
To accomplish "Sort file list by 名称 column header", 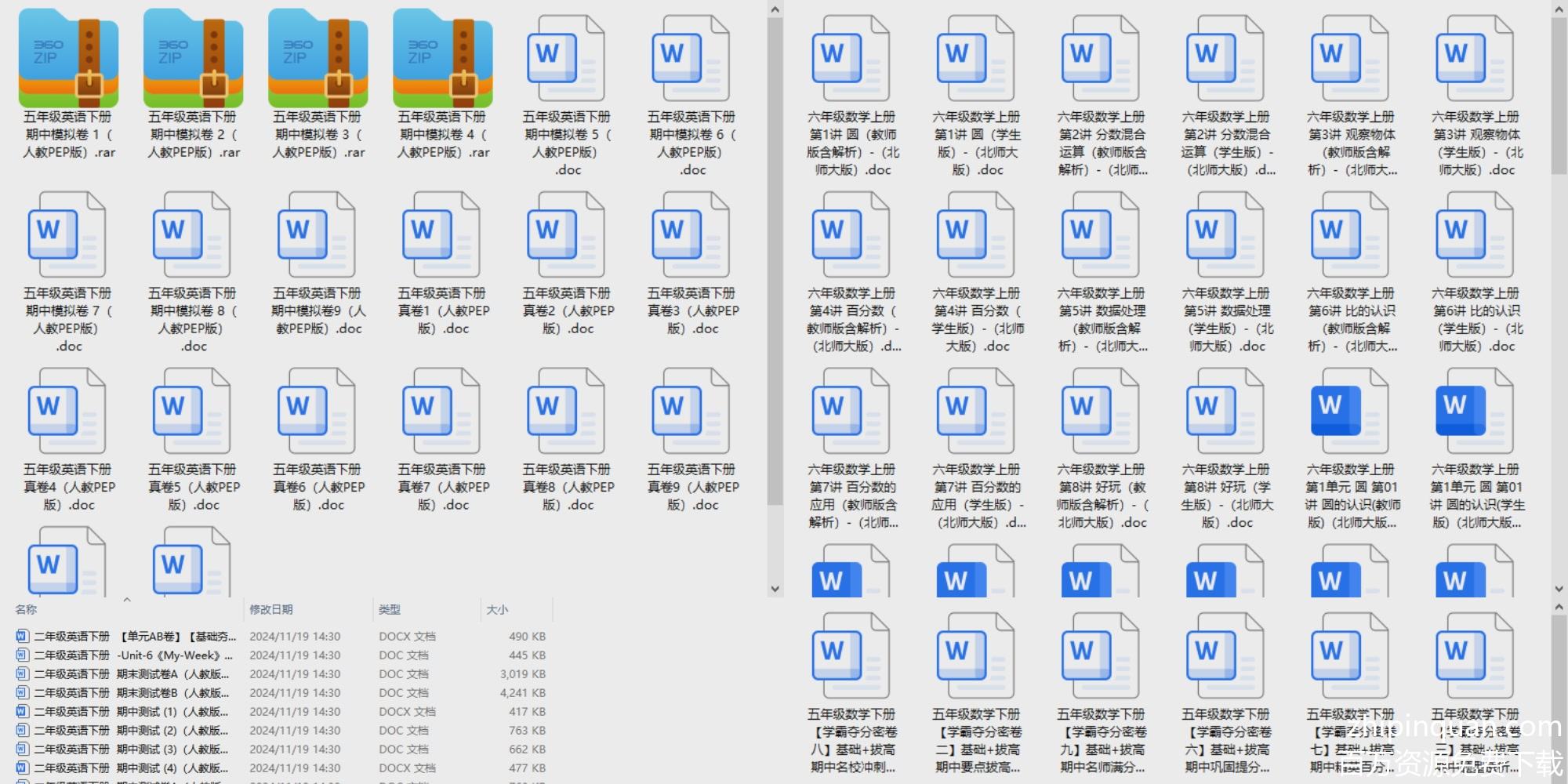I will pos(26,609).
